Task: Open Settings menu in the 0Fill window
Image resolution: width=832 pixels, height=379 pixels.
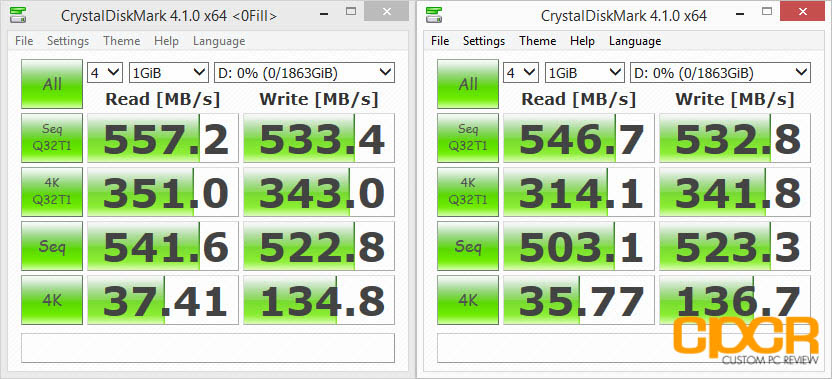Action: point(68,41)
